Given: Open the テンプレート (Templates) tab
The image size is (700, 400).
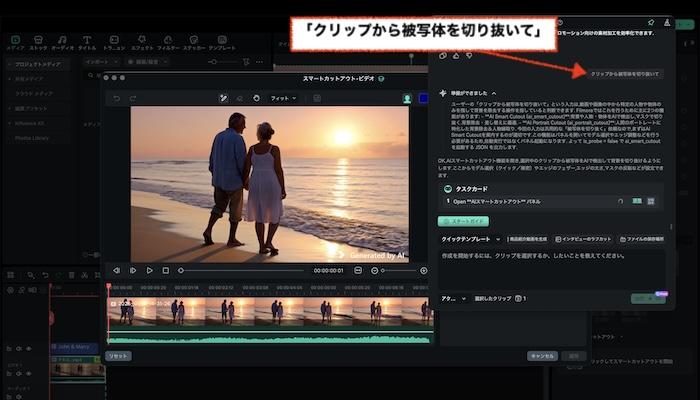Looking at the screenshot, I should pos(222,43).
